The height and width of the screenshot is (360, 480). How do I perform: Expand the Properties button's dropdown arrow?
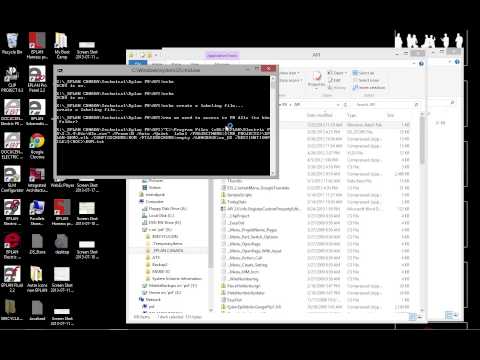[316, 89]
